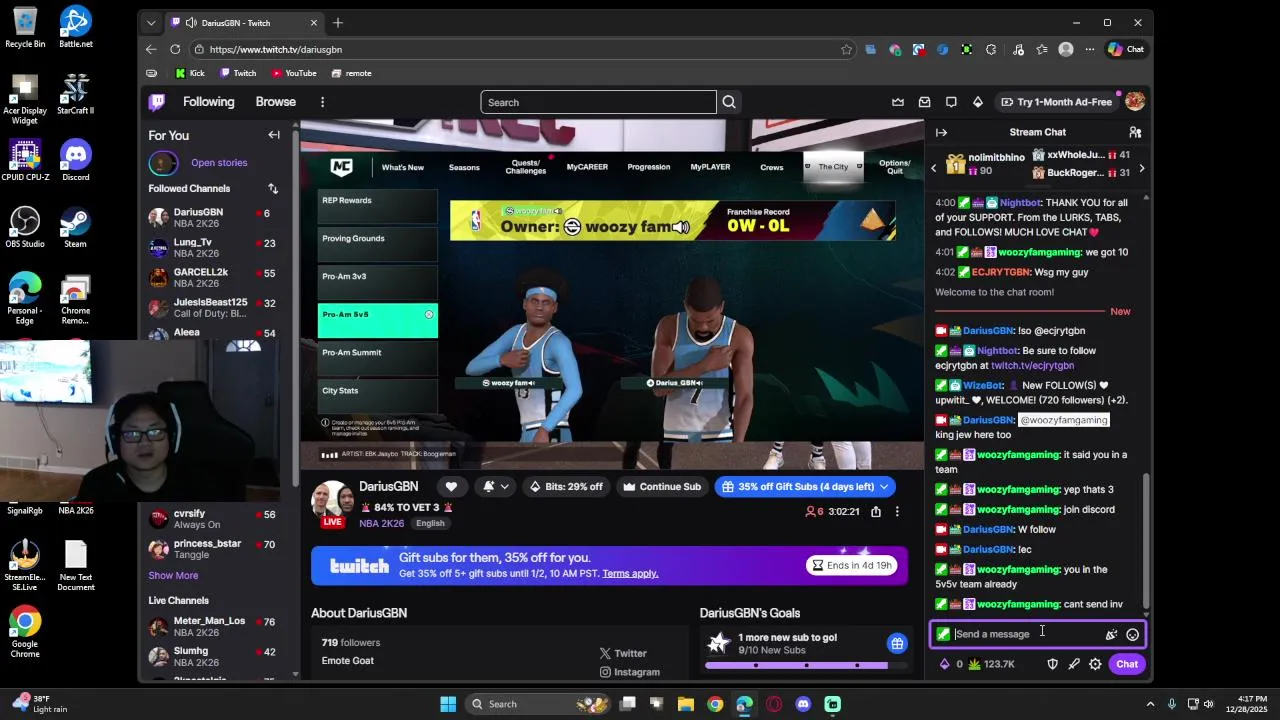Open moderator shield tools in chat
The width and height of the screenshot is (1280, 720).
click(1052, 664)
